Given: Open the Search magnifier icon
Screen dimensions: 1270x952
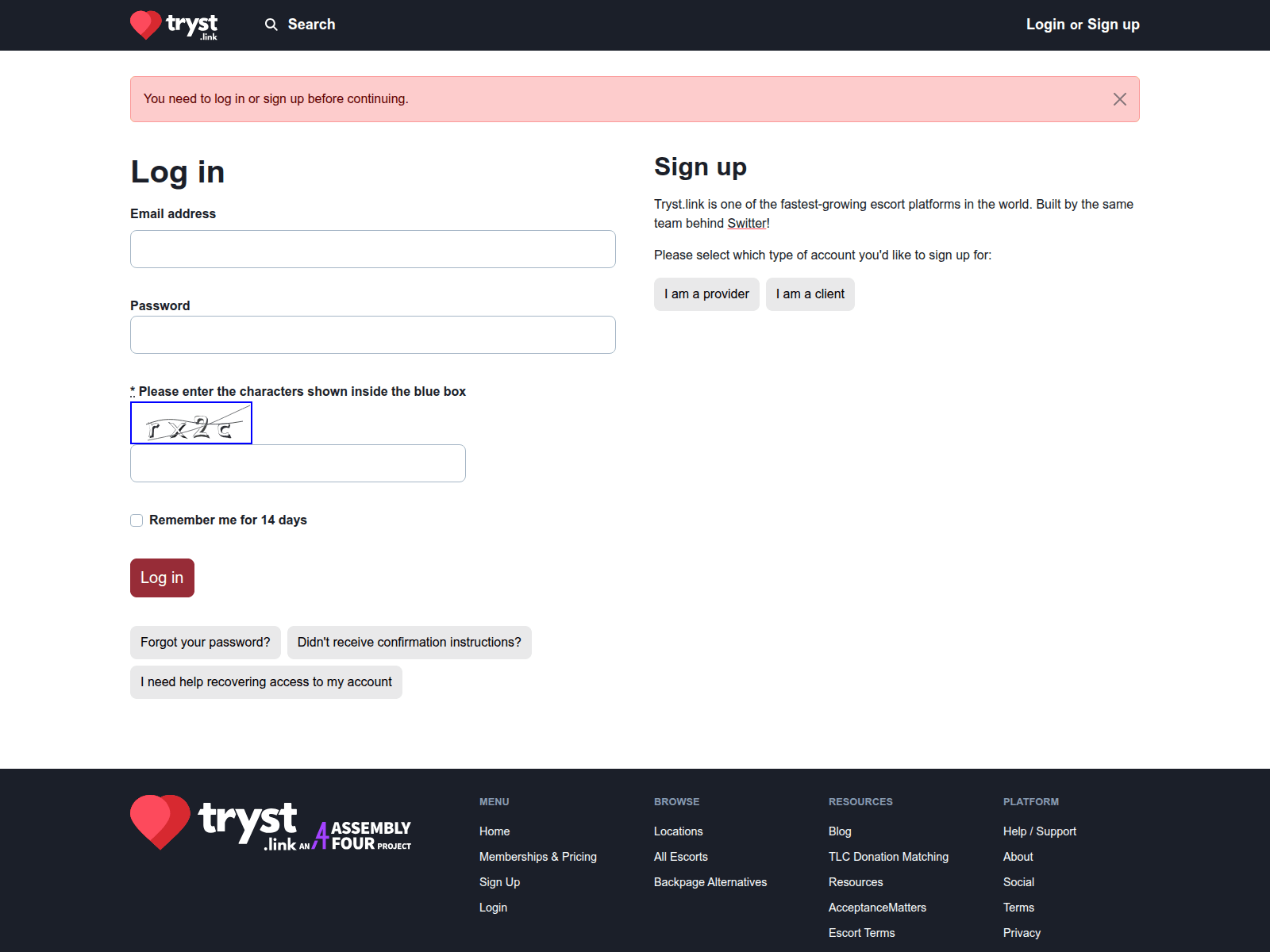Looking at the screenshot, I should point(271,25).
